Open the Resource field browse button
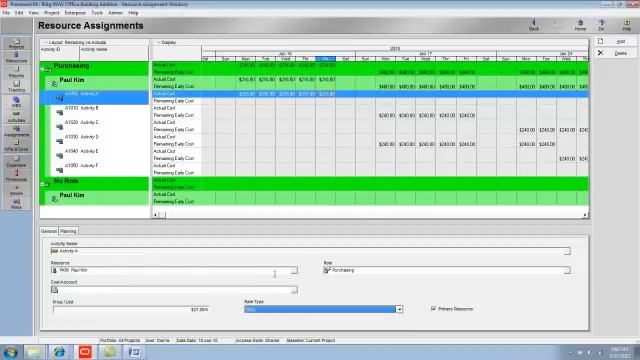Image resolution: width=640 pixels, height=360 pixels. tap(294, 270)
